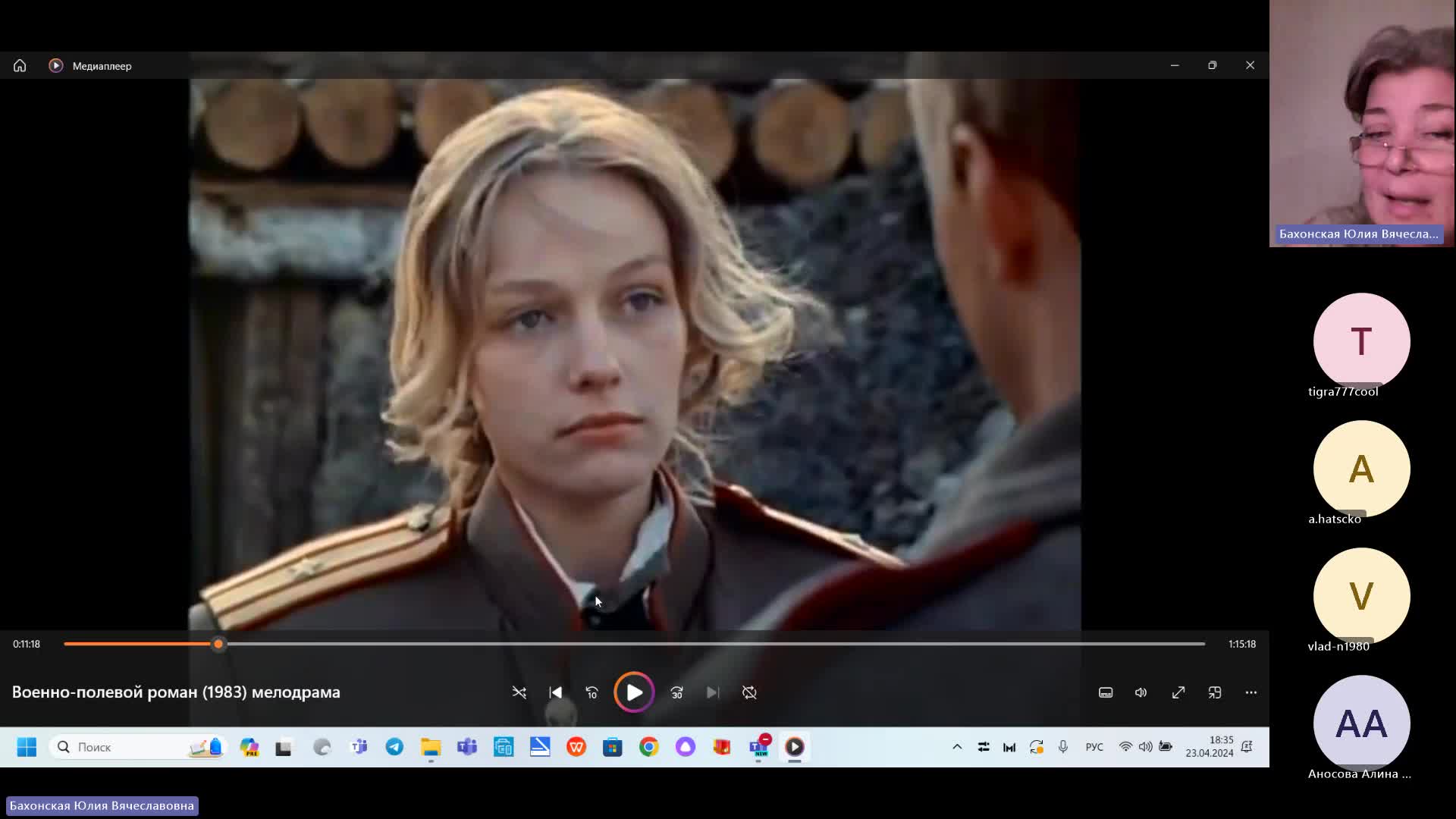Skip forward 30 seconds
Screen dimensions: 1456x819
click(x=676, y=692)
